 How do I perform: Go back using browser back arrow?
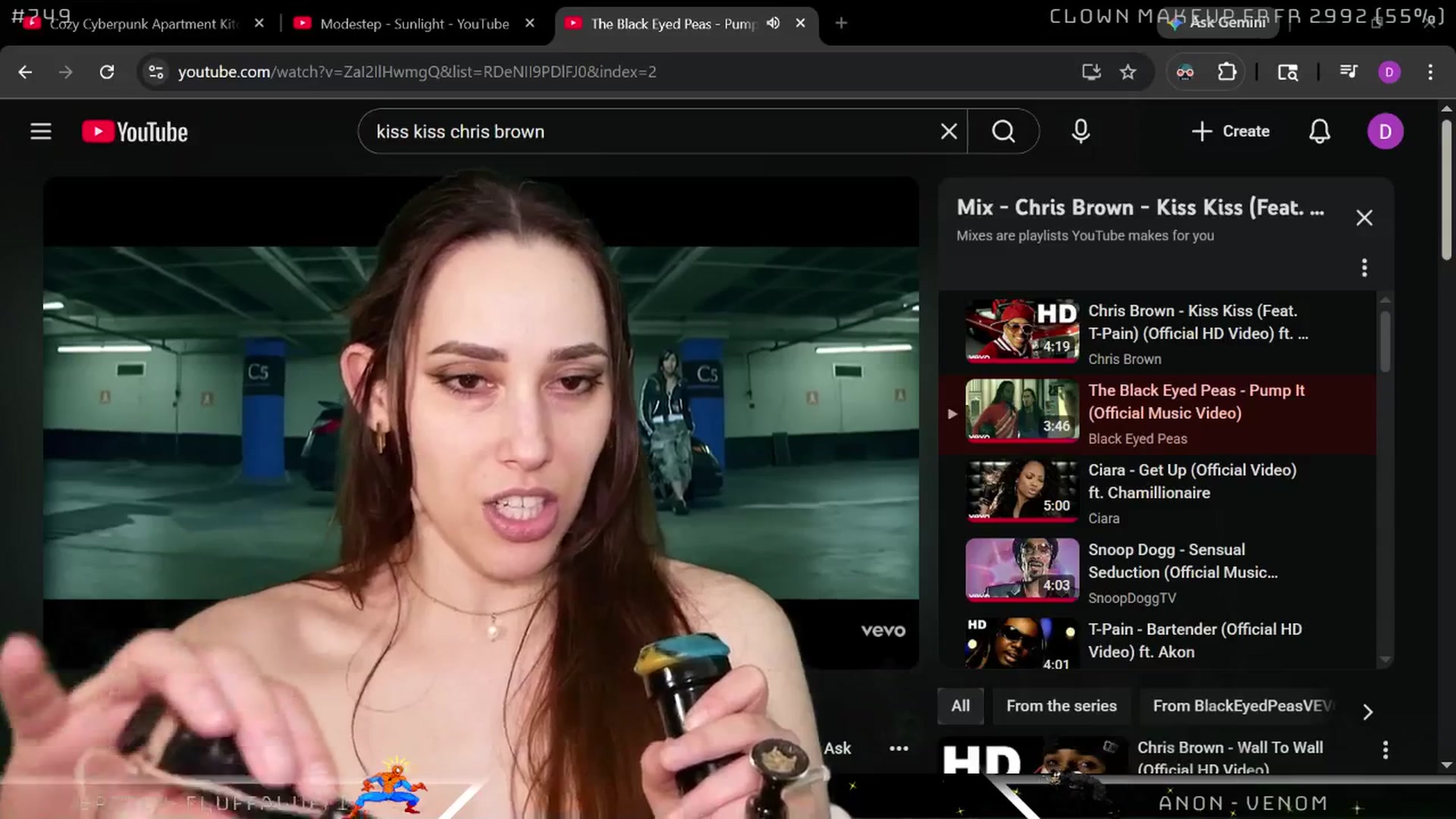[x=25, y=72]
